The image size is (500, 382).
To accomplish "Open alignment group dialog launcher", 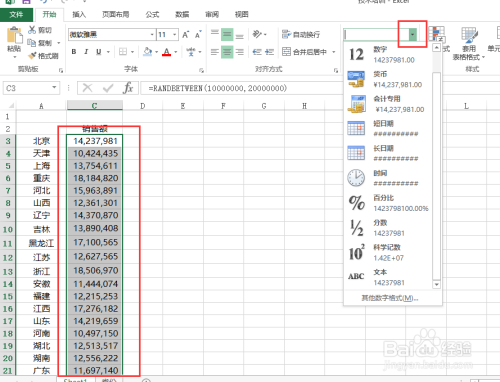I will click(336, 70).
